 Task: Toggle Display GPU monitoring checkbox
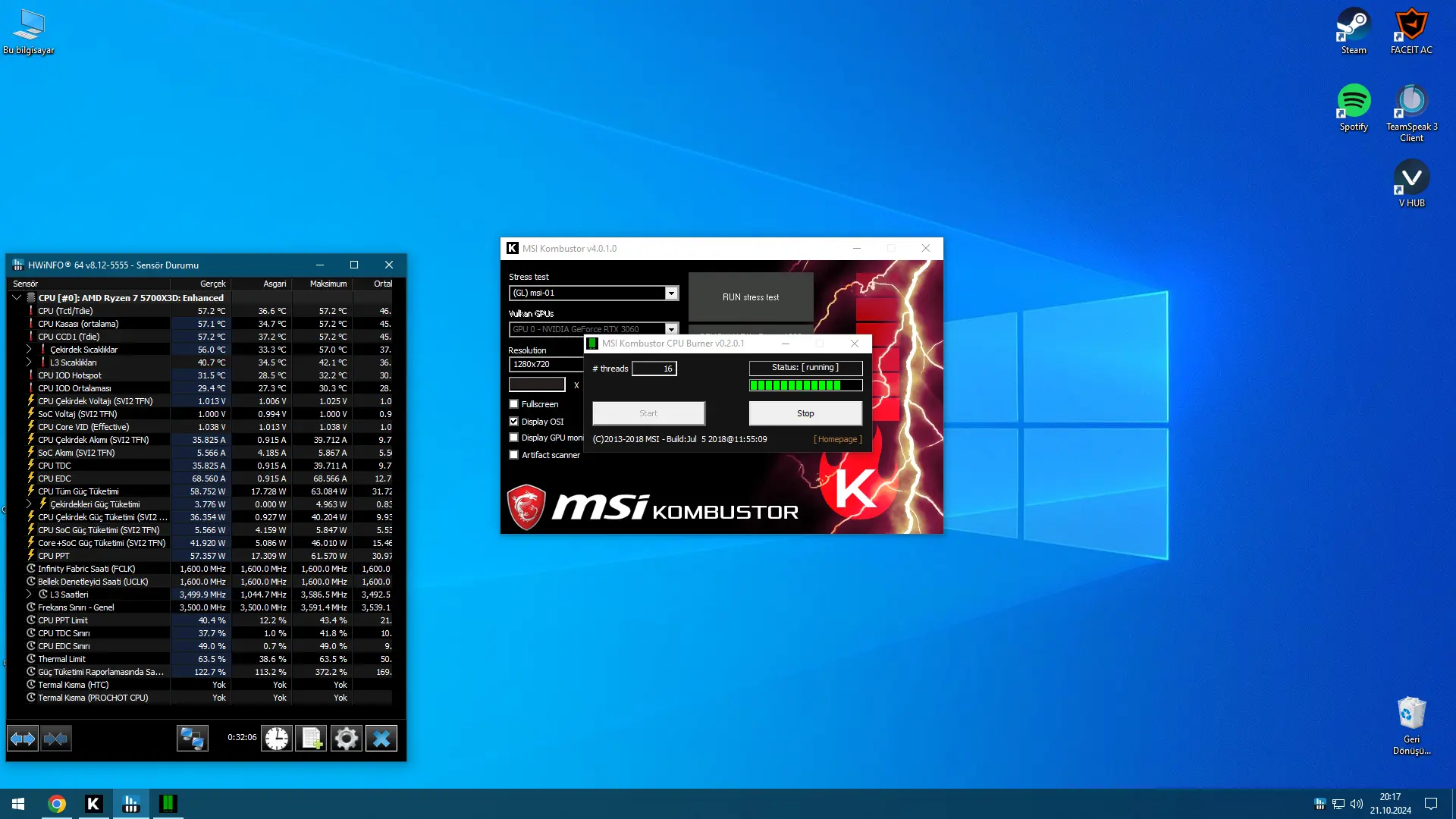click(514, 438)
